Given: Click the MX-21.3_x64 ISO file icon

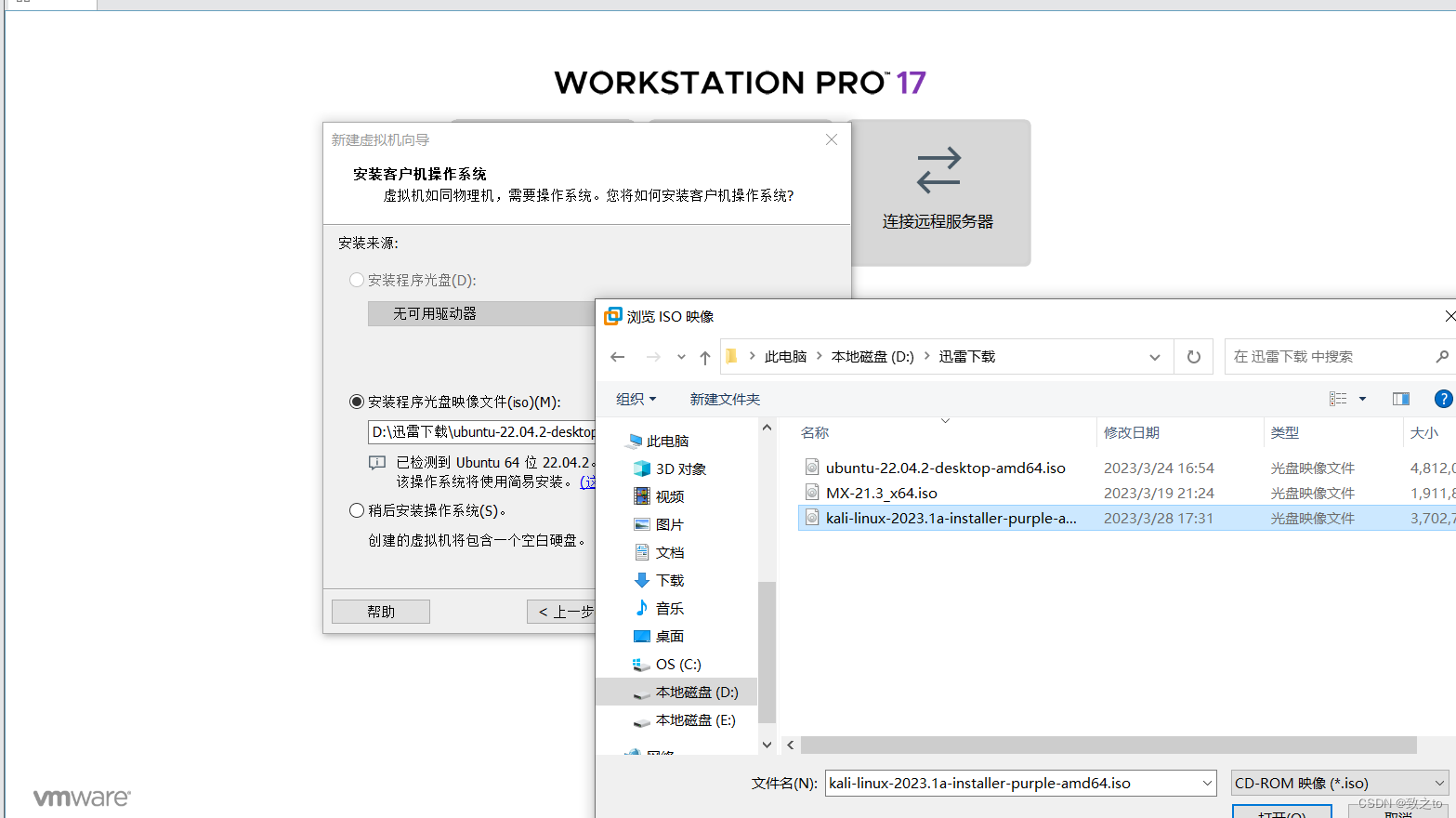Looking at the screenshot, I should [811, 493].
